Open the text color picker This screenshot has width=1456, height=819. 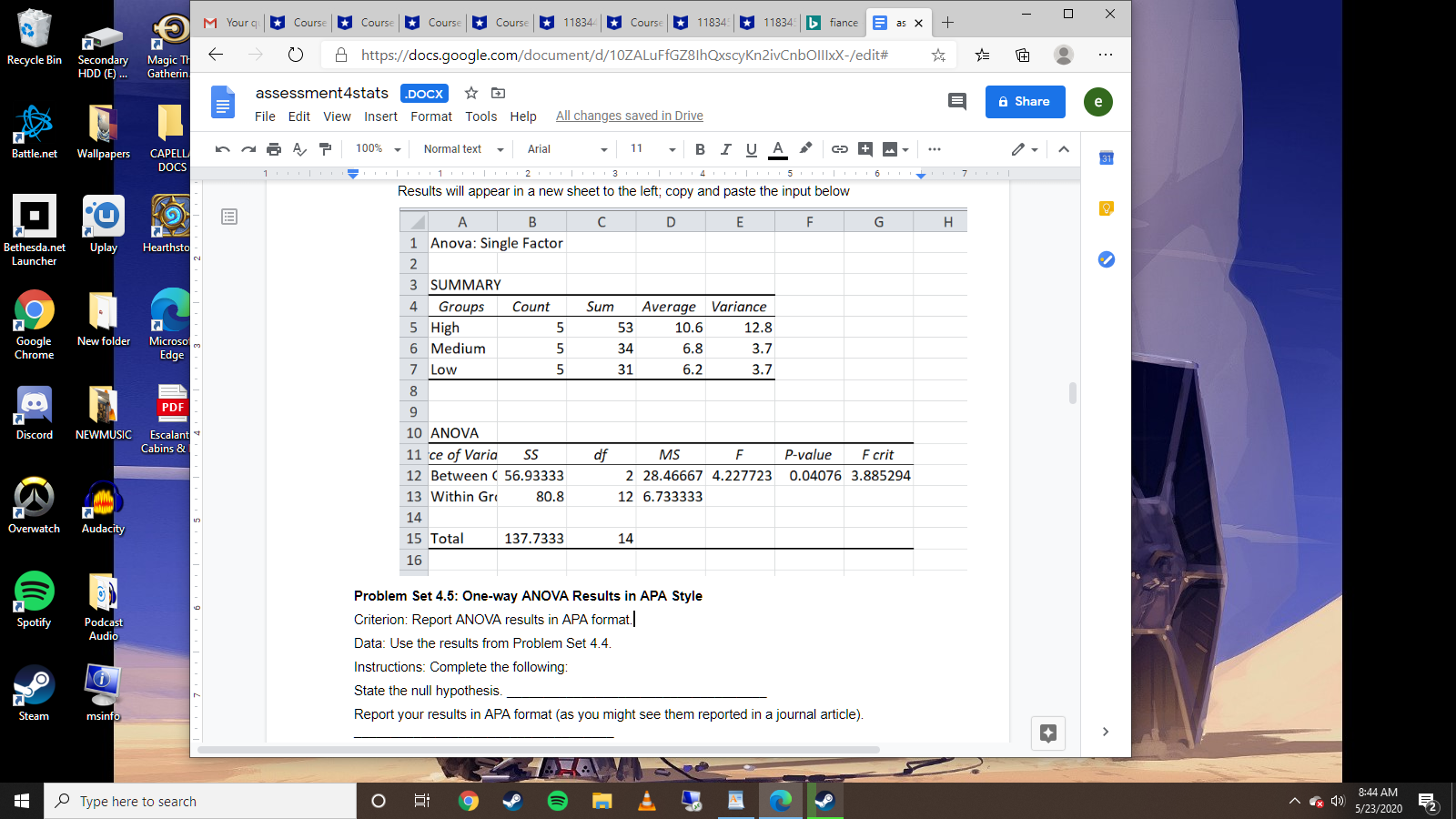pyautogui.click(x=777, y=149)
